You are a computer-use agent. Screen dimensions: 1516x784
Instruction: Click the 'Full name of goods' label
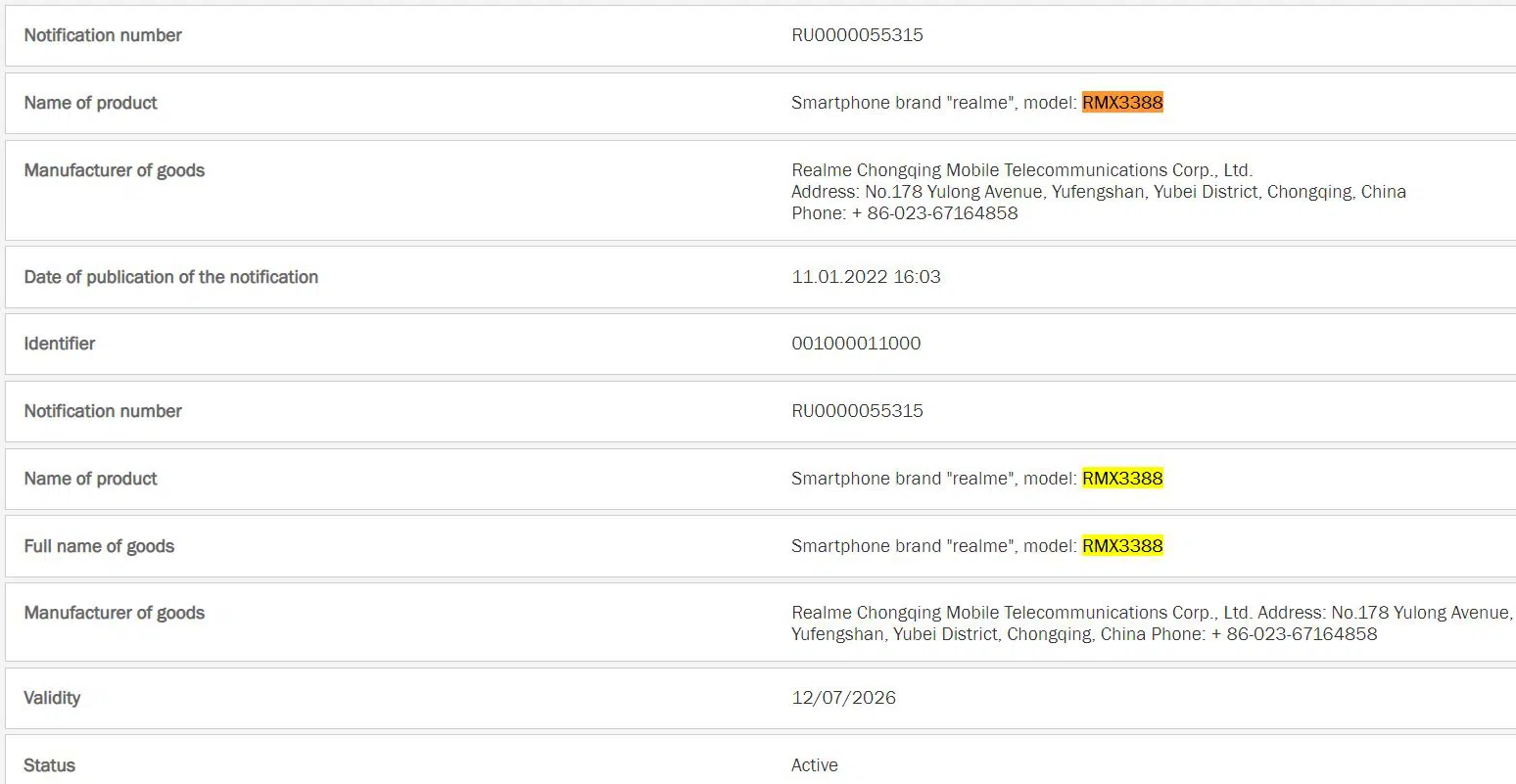(99, 546)
